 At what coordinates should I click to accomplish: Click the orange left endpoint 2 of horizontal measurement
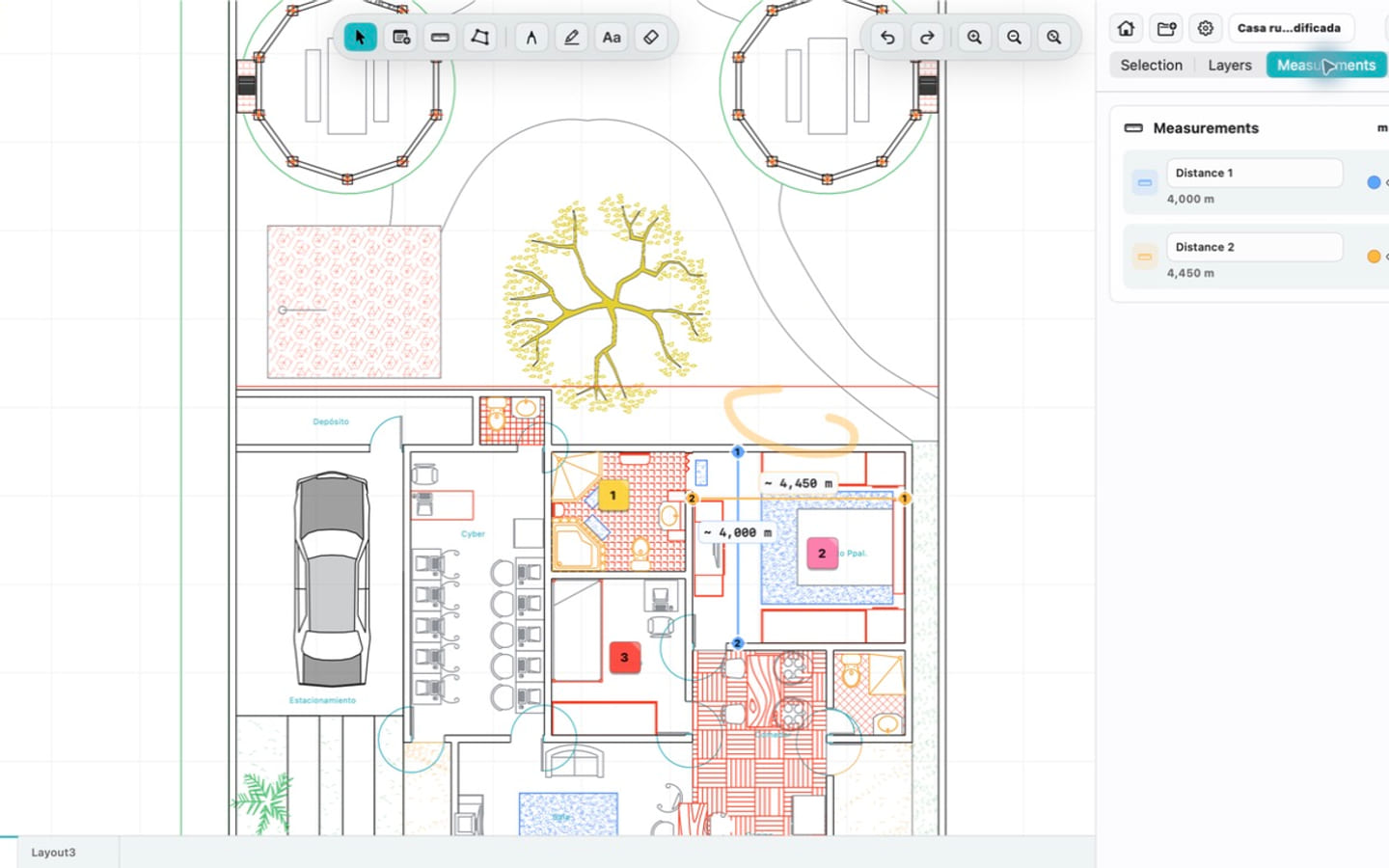(692, 499)
